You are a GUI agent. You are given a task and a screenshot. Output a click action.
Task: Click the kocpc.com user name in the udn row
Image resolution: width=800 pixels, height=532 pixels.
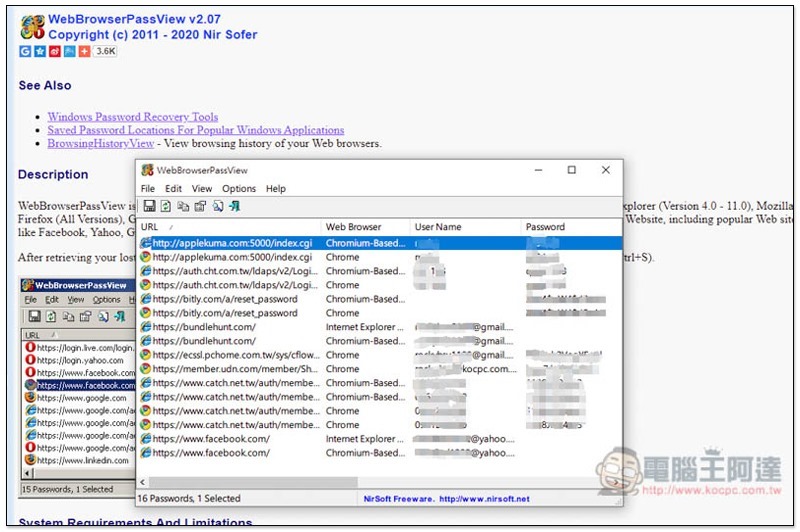point(466,369)
